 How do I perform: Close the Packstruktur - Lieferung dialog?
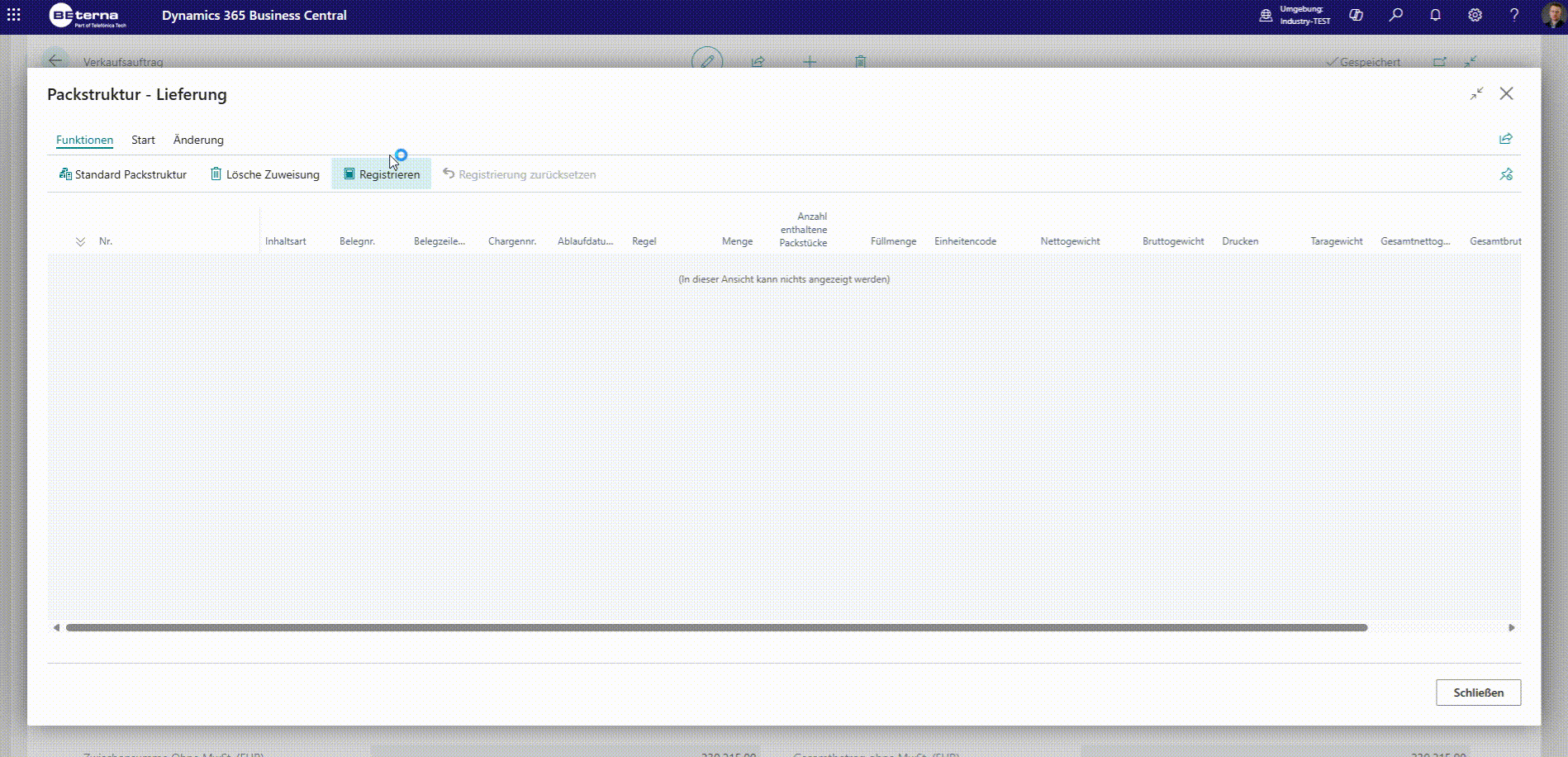(x=1507, y=93)
